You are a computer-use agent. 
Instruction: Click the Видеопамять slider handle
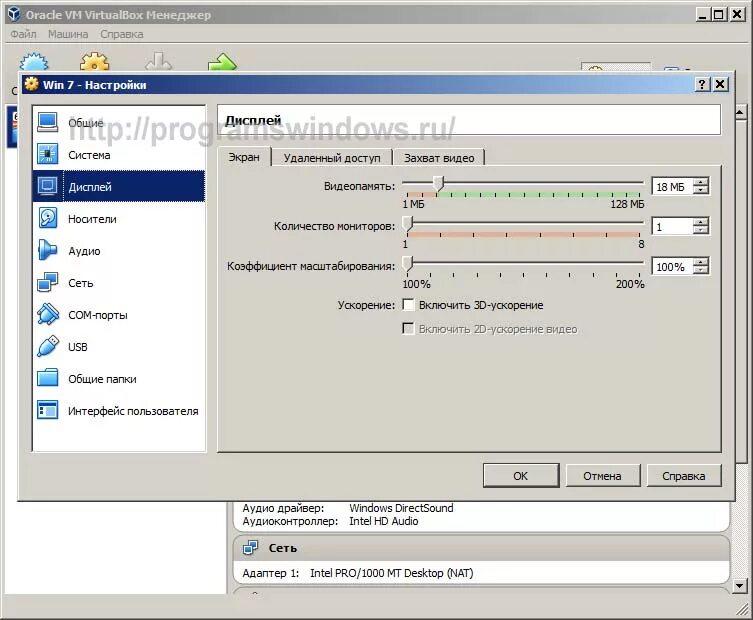click(438, 184)
